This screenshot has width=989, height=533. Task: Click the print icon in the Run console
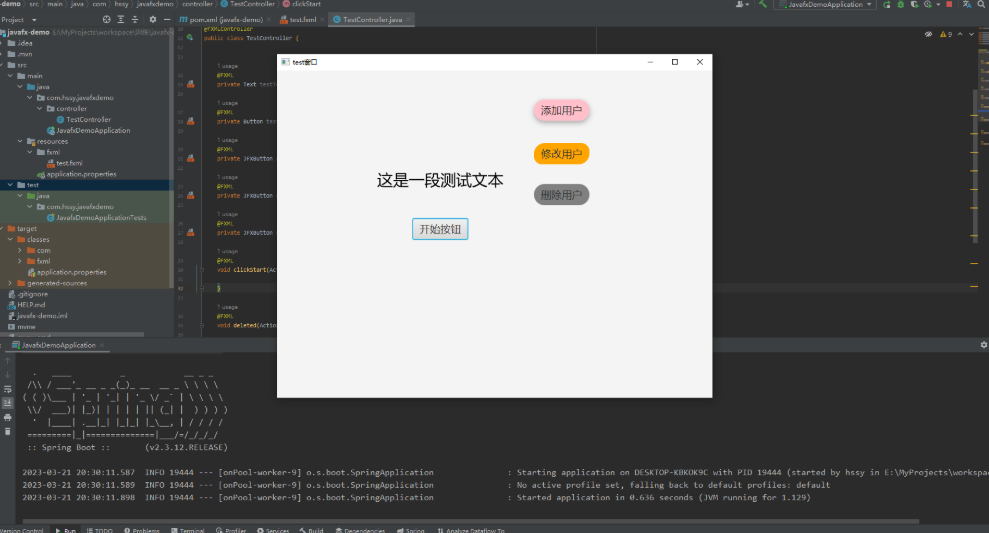8,417
